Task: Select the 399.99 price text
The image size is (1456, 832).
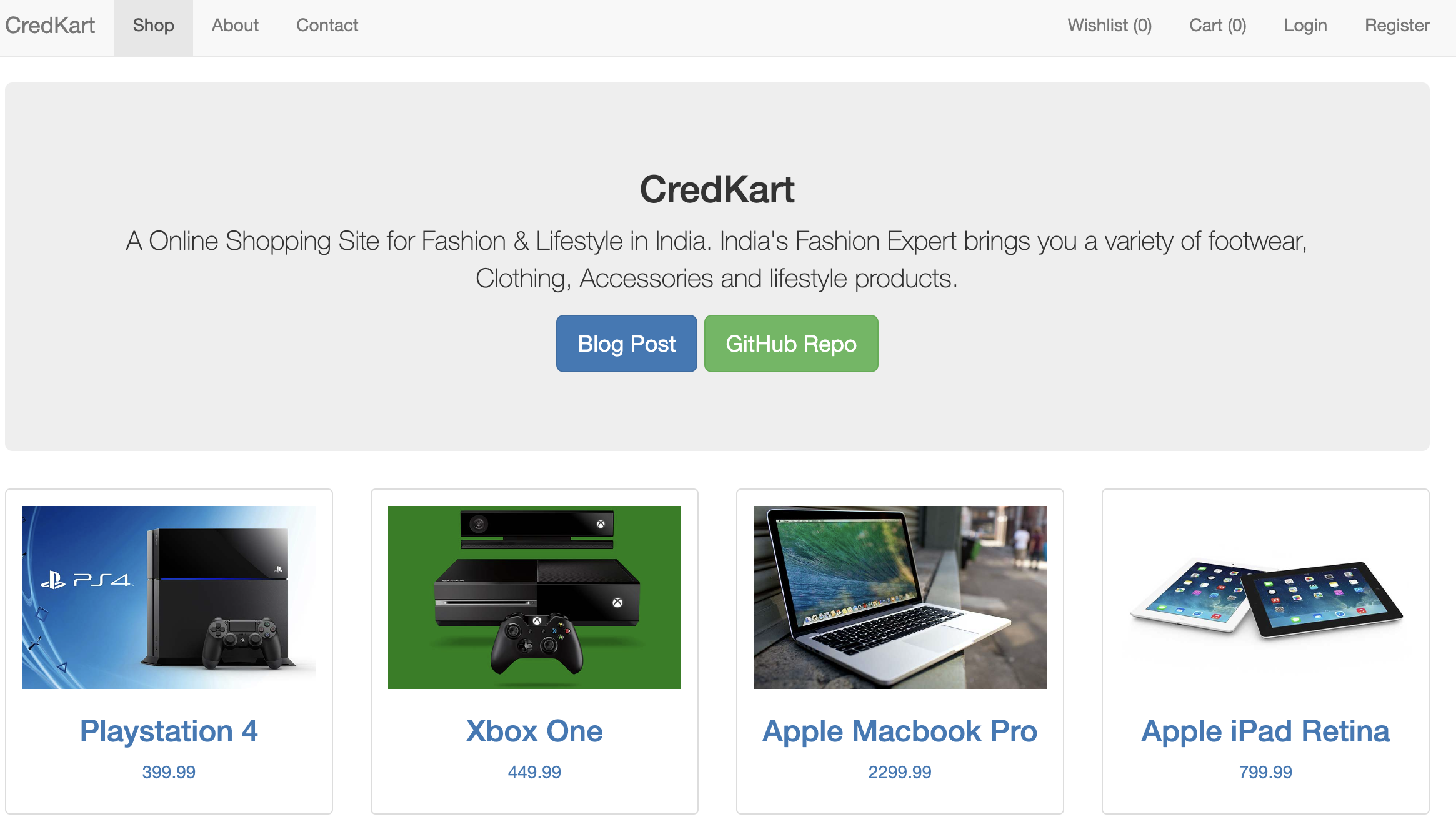Action: click(169, 772)
